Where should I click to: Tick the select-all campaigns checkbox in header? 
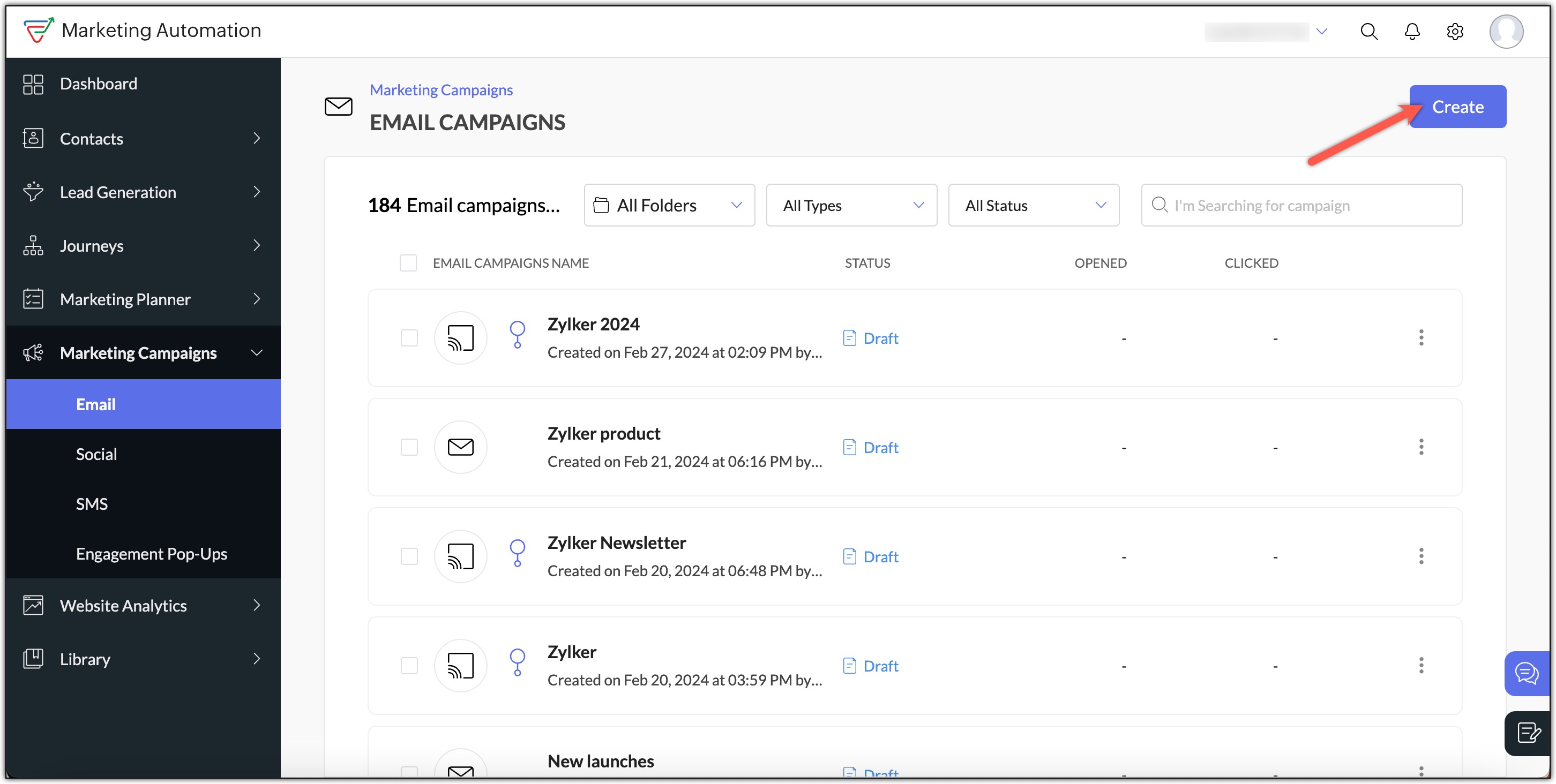tap(408, 263)
